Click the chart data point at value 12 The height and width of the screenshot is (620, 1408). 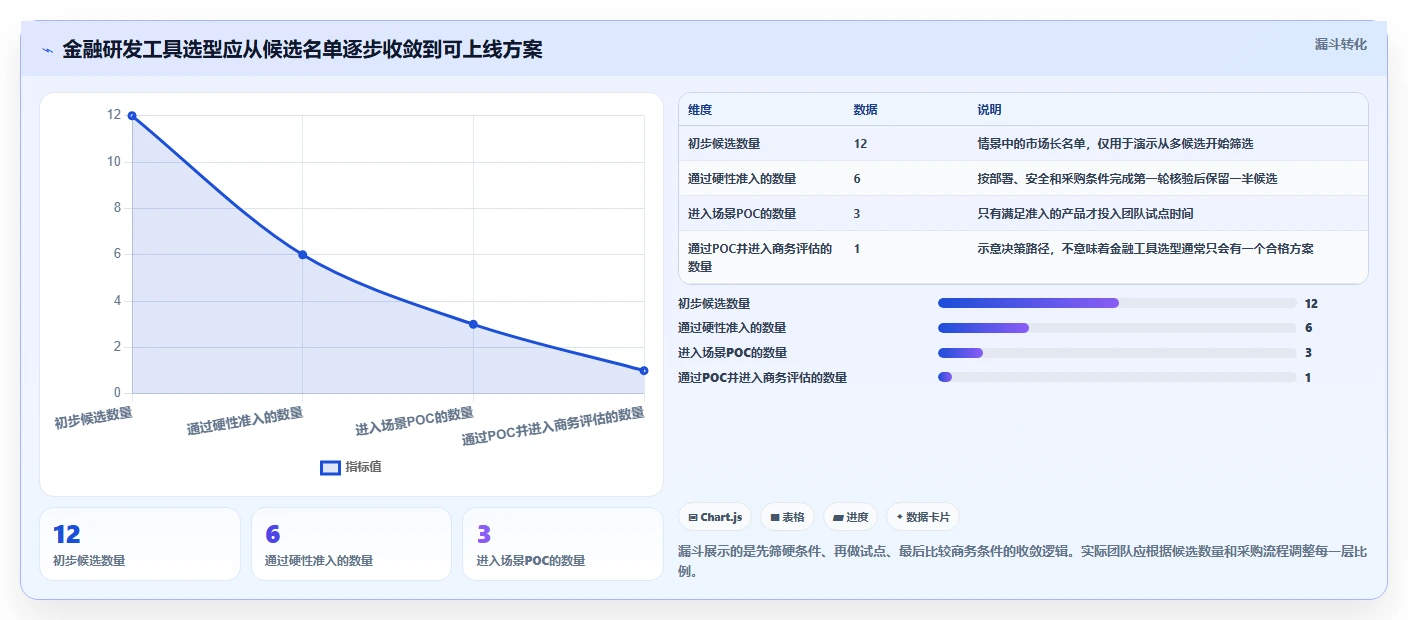tap(132, 116)
